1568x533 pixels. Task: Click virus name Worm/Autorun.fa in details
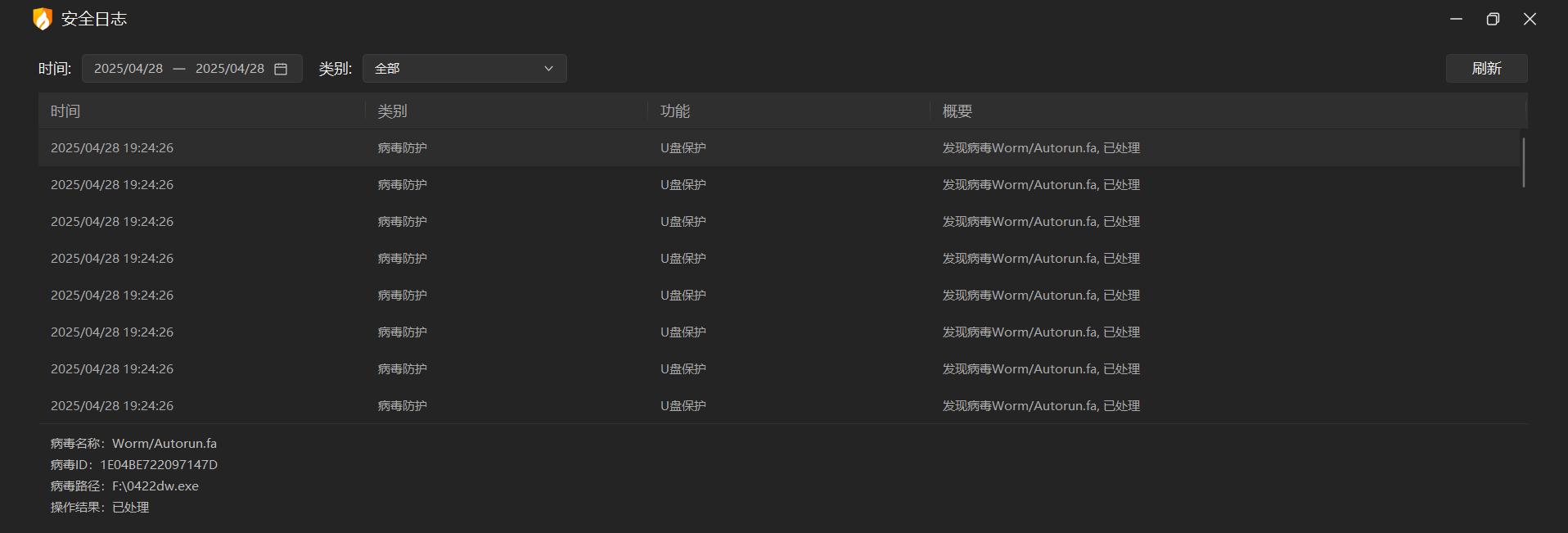coord(164,444)
